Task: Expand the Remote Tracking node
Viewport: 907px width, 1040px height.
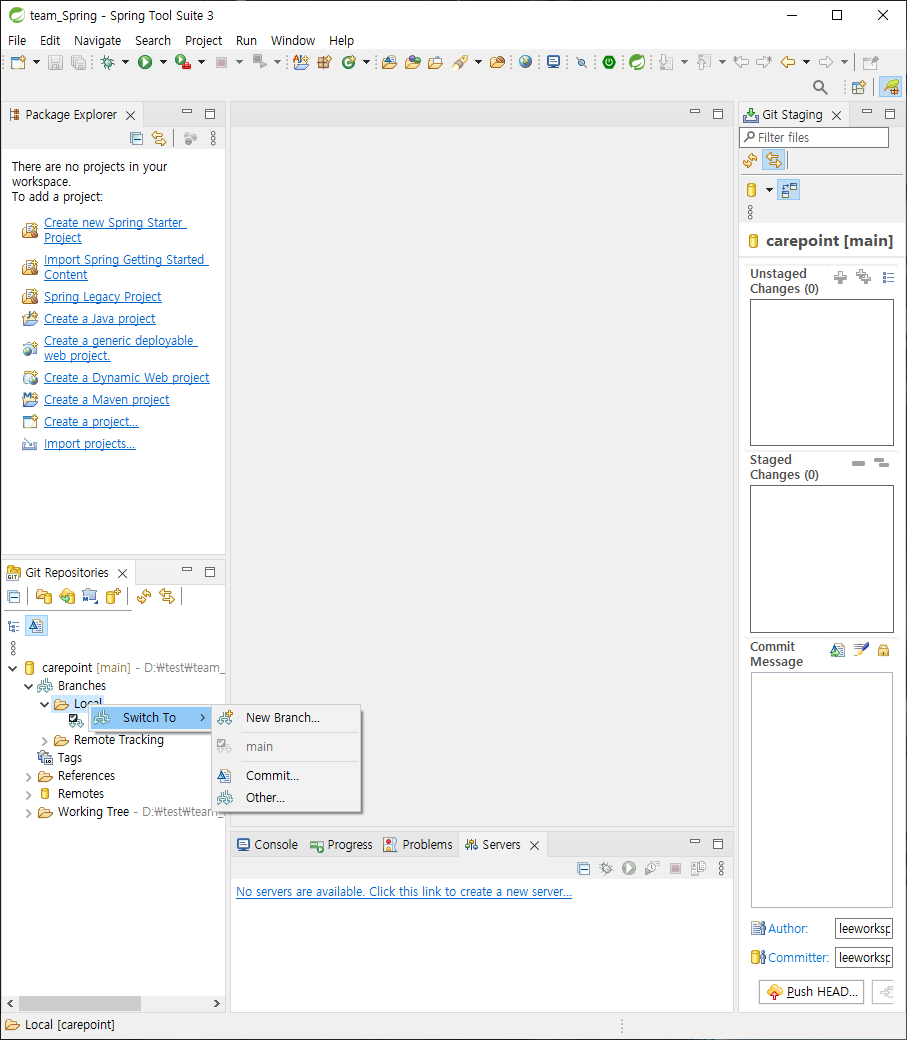Action: [44, 740]
